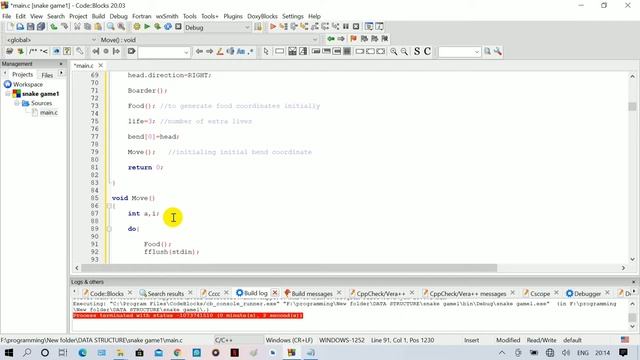Open the Cscope log tab

click(540, 293)
